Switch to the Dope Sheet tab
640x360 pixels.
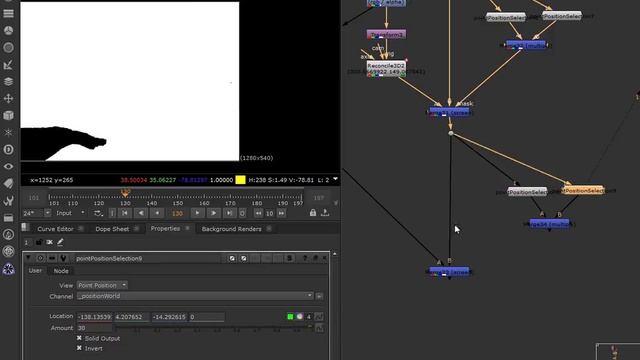pyautogui.click(x=112, y=229)
